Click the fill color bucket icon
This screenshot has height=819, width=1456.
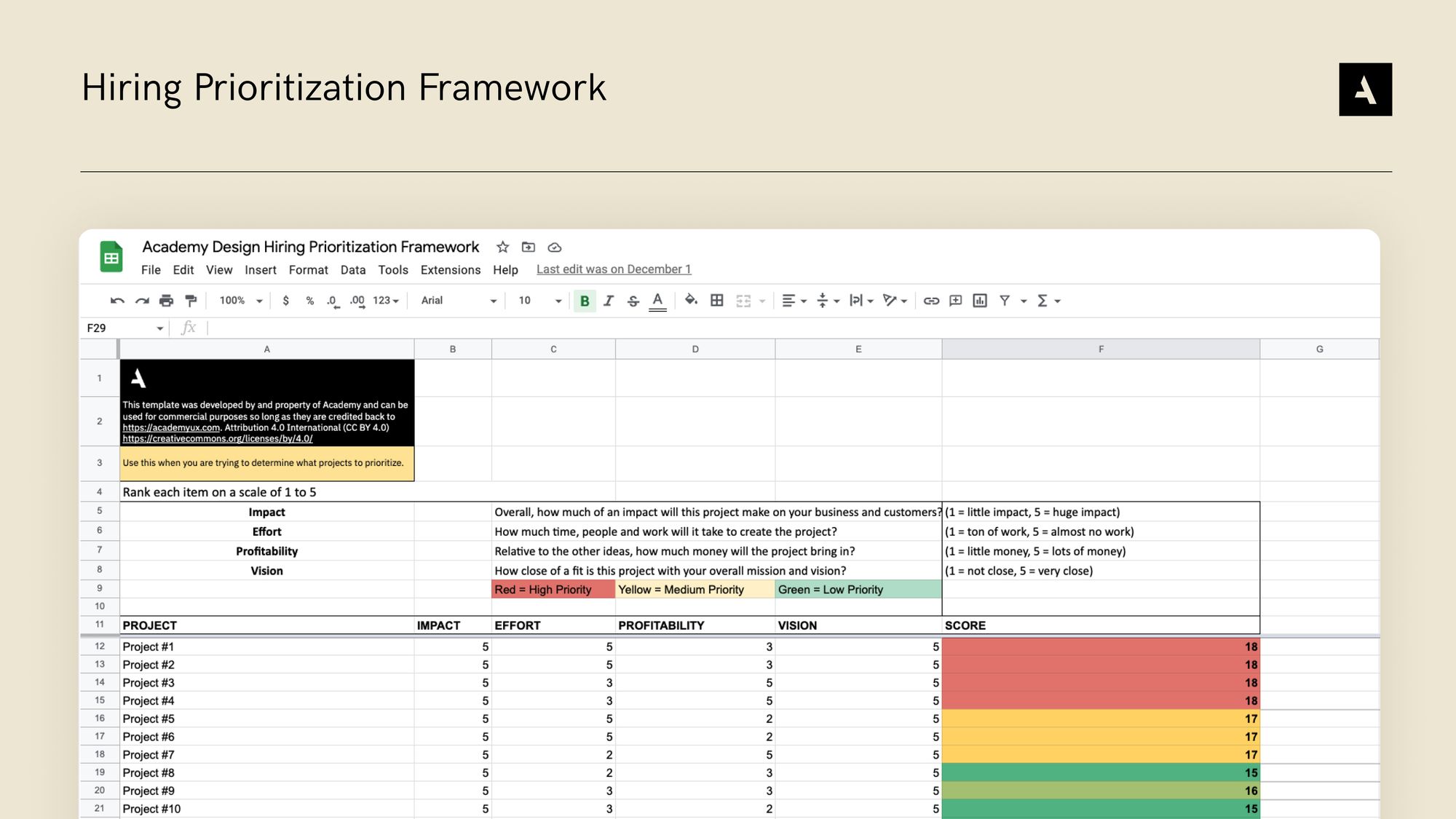[x=690, y=300]
